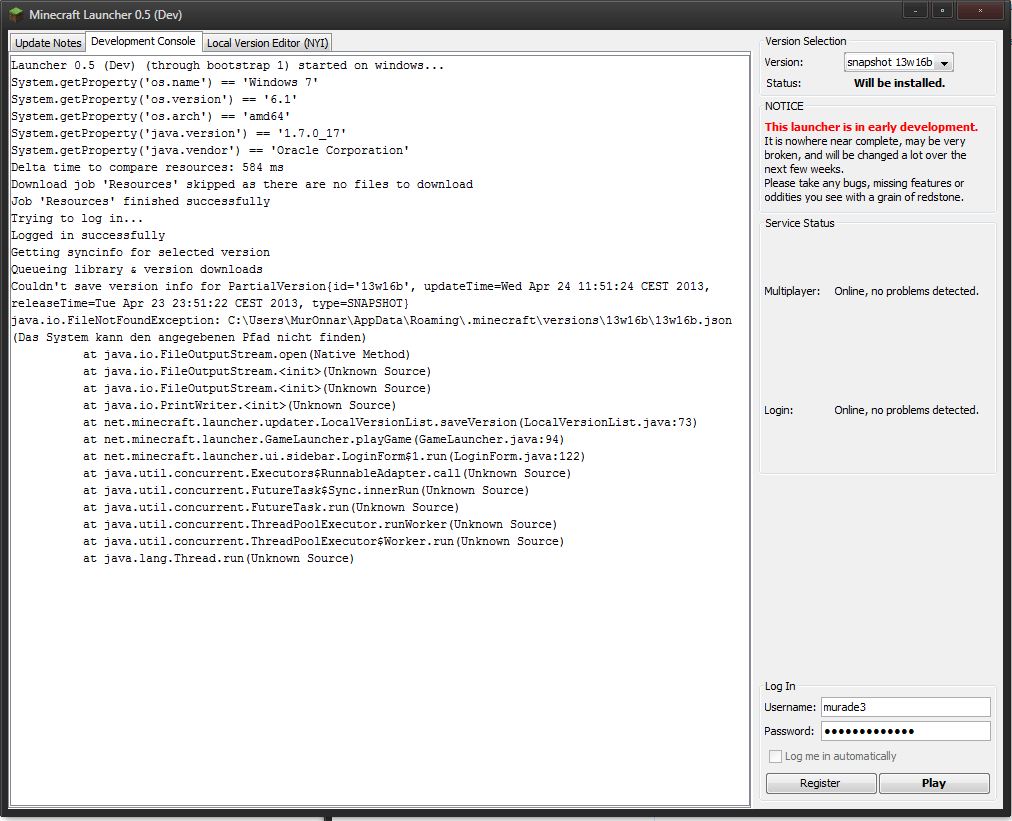Click the java.vendor 'Oracle Corporation' line
Screen dimensions: 1012x821
pos(210,150)
